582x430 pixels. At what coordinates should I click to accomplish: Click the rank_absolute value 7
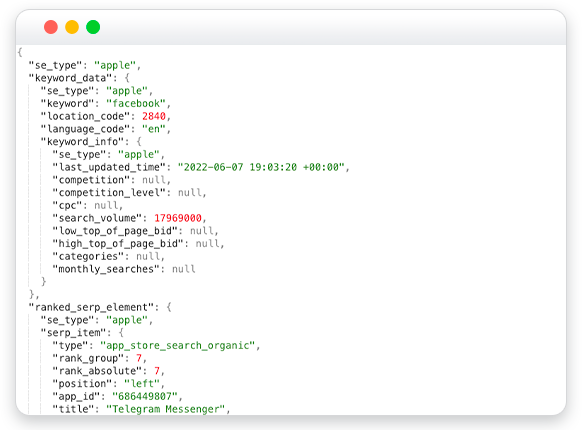pos(157,371)
